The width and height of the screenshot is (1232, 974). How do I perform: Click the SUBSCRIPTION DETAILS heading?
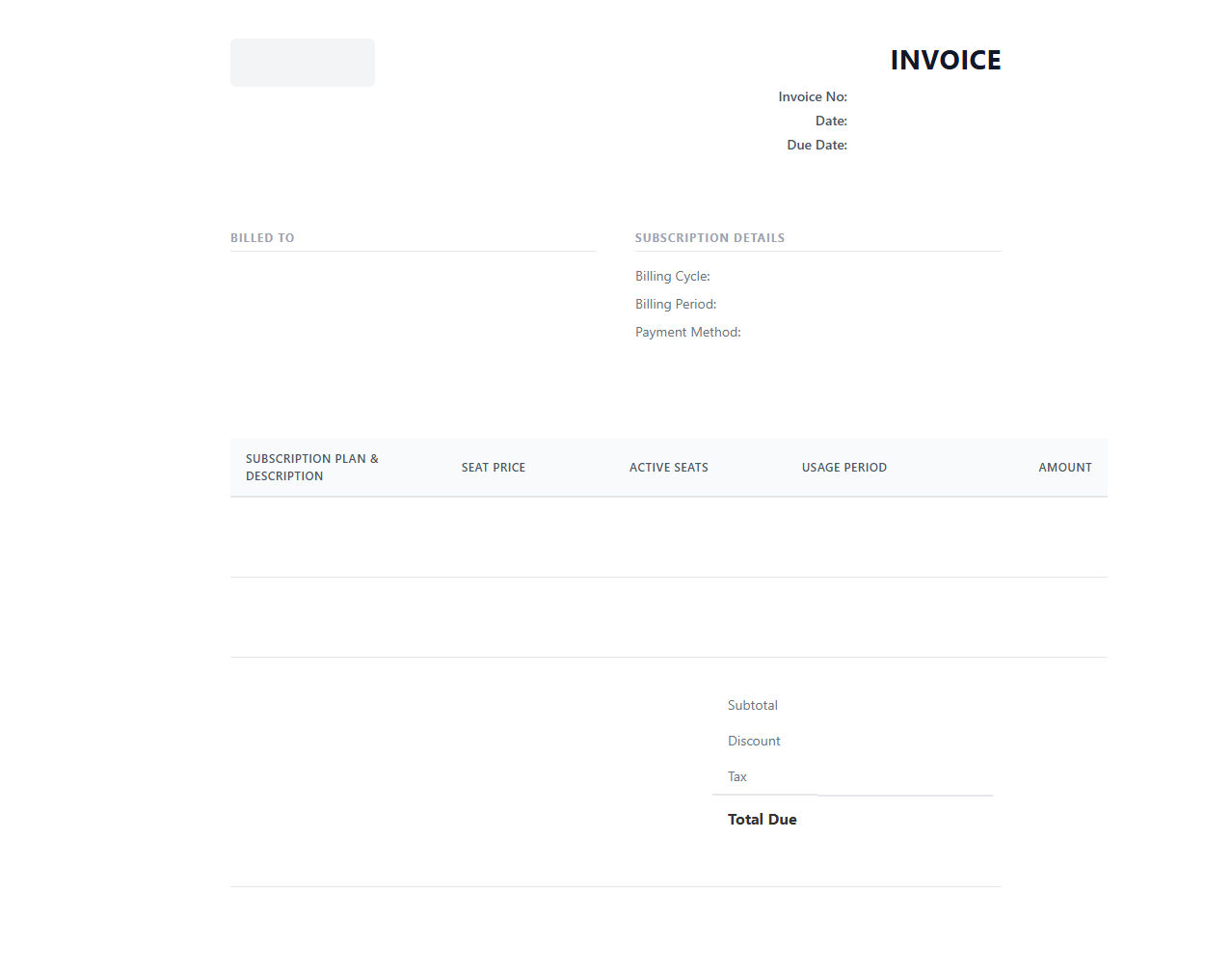[710, 237]
